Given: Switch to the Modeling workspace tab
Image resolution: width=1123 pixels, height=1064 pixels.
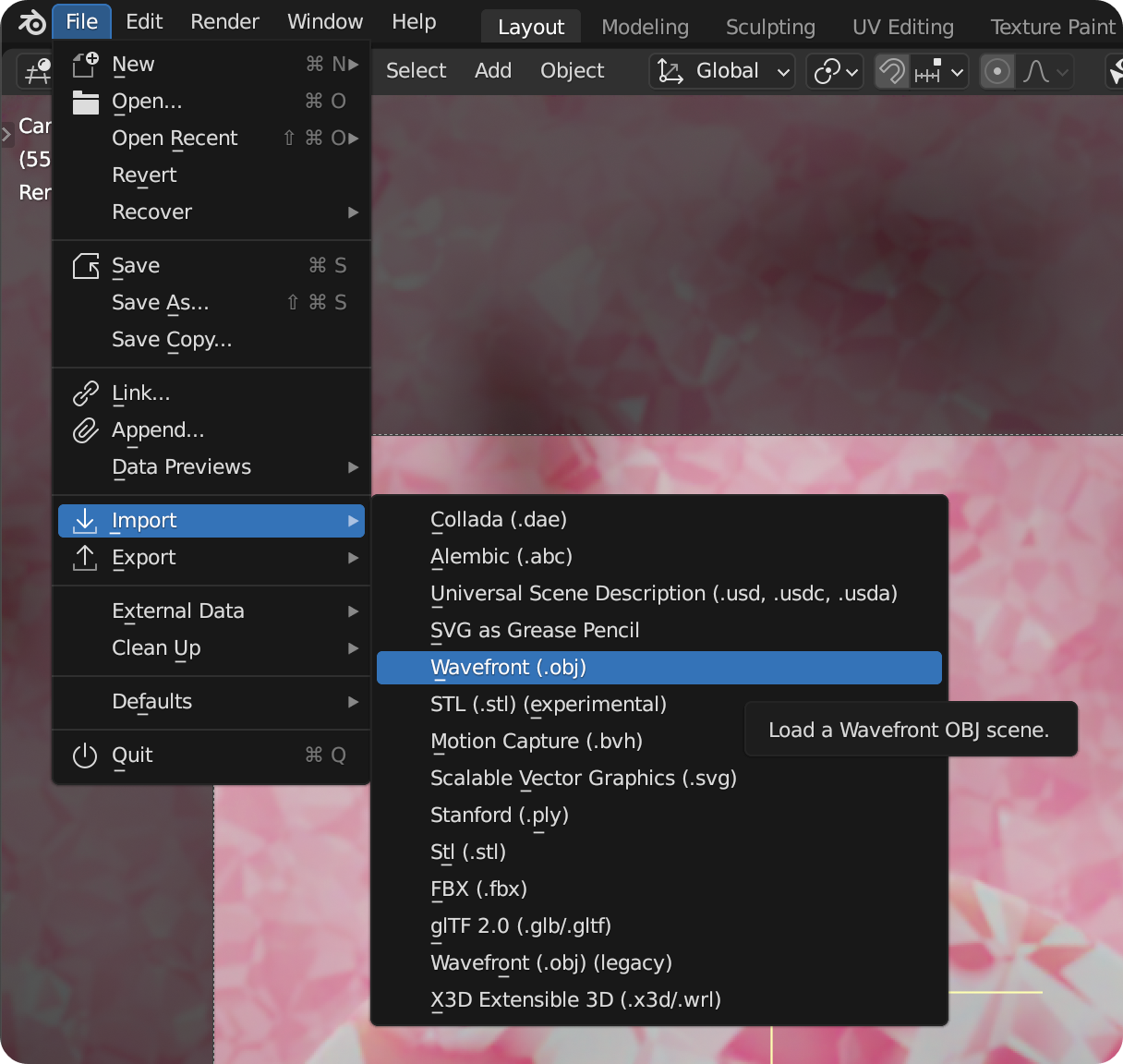Looking at the screenshot, I should 645,27.
